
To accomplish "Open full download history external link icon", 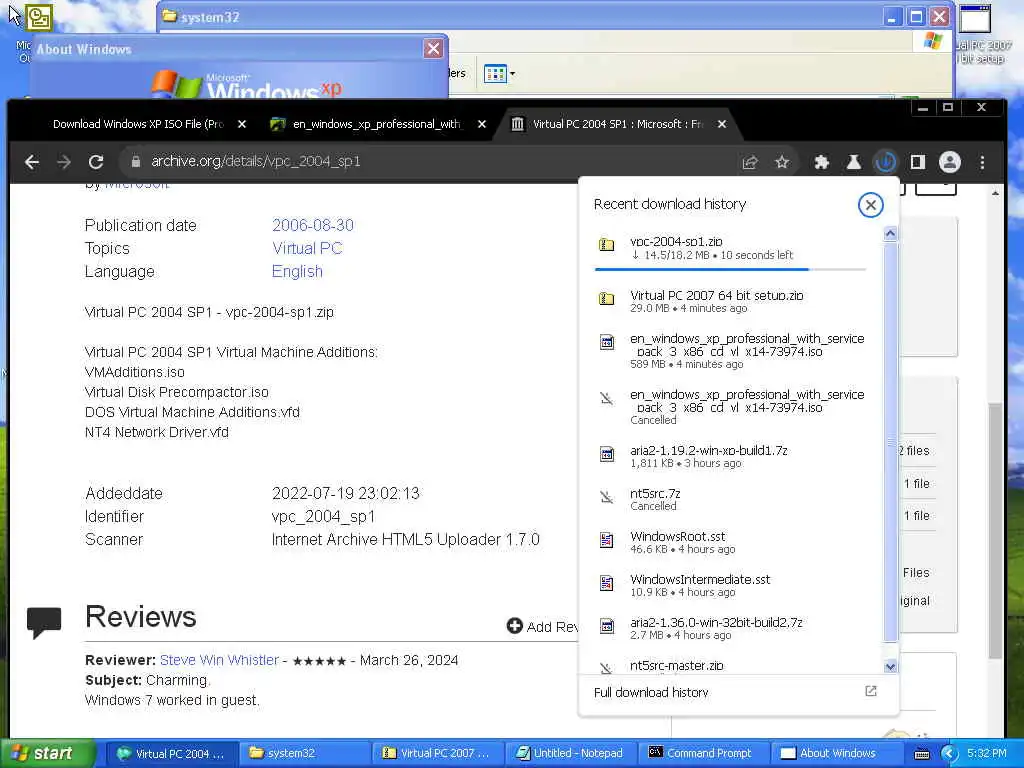I will pyautogui.click(x=871, y=691).
